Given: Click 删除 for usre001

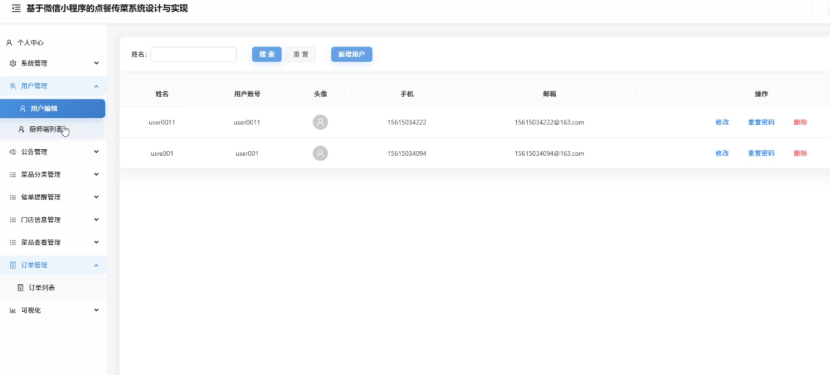Looking at the screenshot, I should [x=800, y=154].
